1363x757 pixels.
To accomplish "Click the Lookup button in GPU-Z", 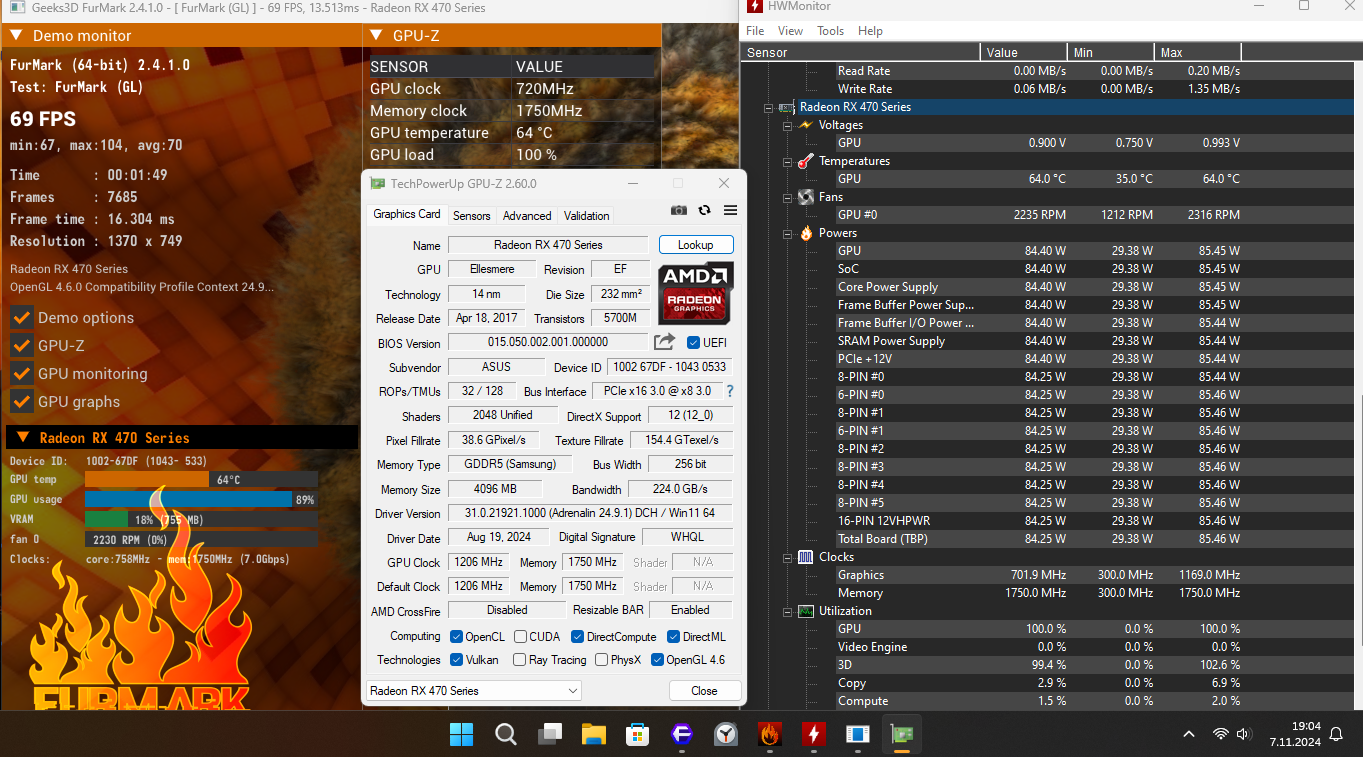I will [x=696, y=245].
